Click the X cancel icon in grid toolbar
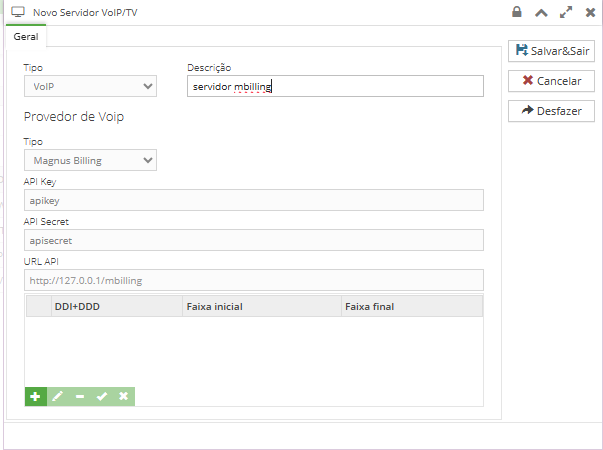Screen dimensions: 603x450 pyautogui.click(x=123, y=397)
